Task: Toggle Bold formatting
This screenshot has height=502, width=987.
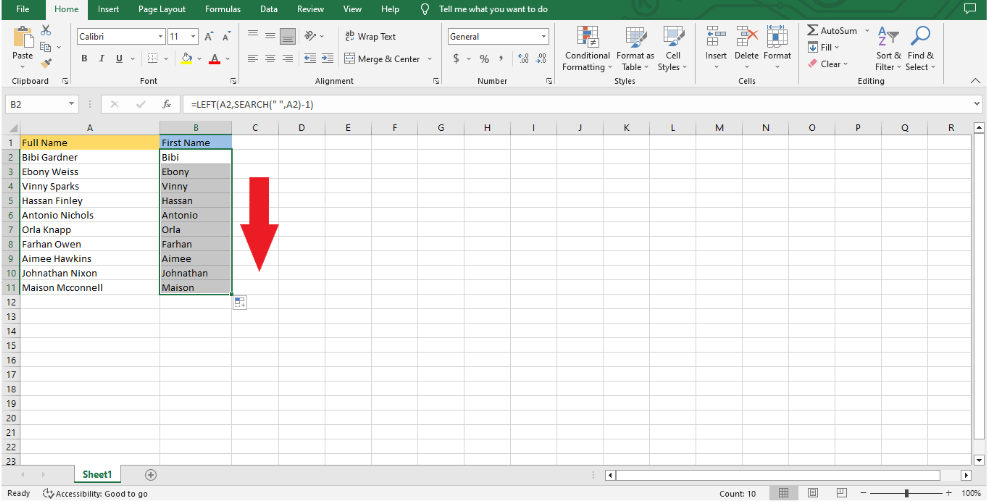Action: pos(85,59)
